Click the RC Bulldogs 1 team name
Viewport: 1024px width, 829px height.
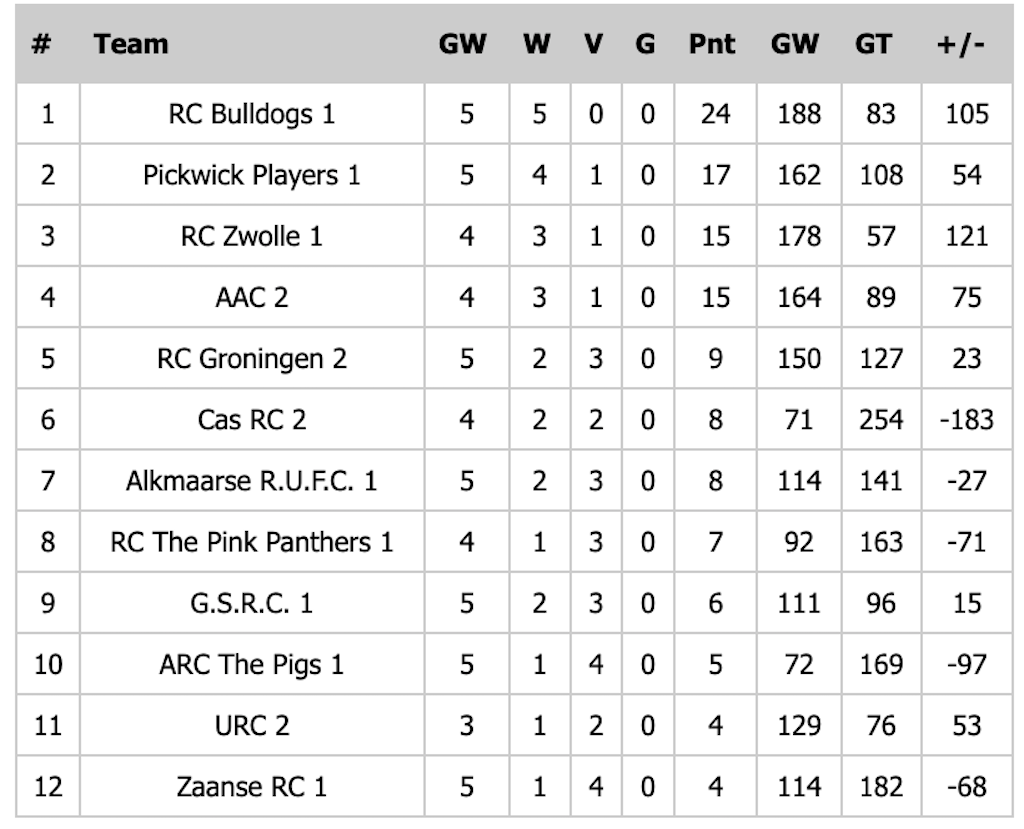pyautogui.click(x=251, y=114)
